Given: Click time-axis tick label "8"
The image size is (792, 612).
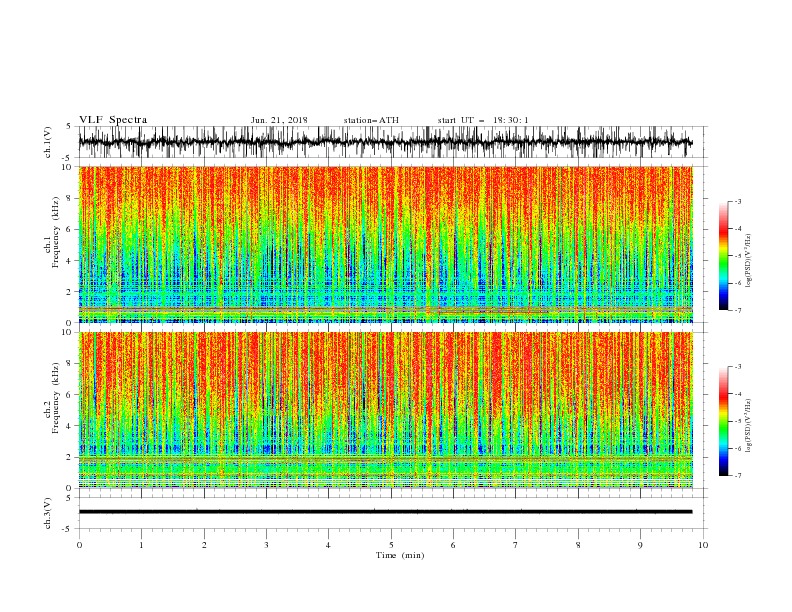Looking at the screenshot, I should [578, 545].
